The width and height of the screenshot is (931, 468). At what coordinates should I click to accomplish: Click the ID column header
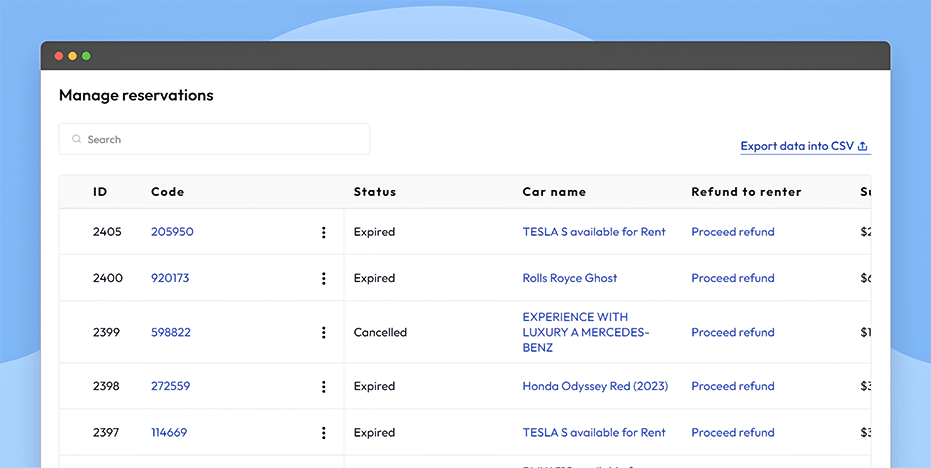tap(100, 192)
